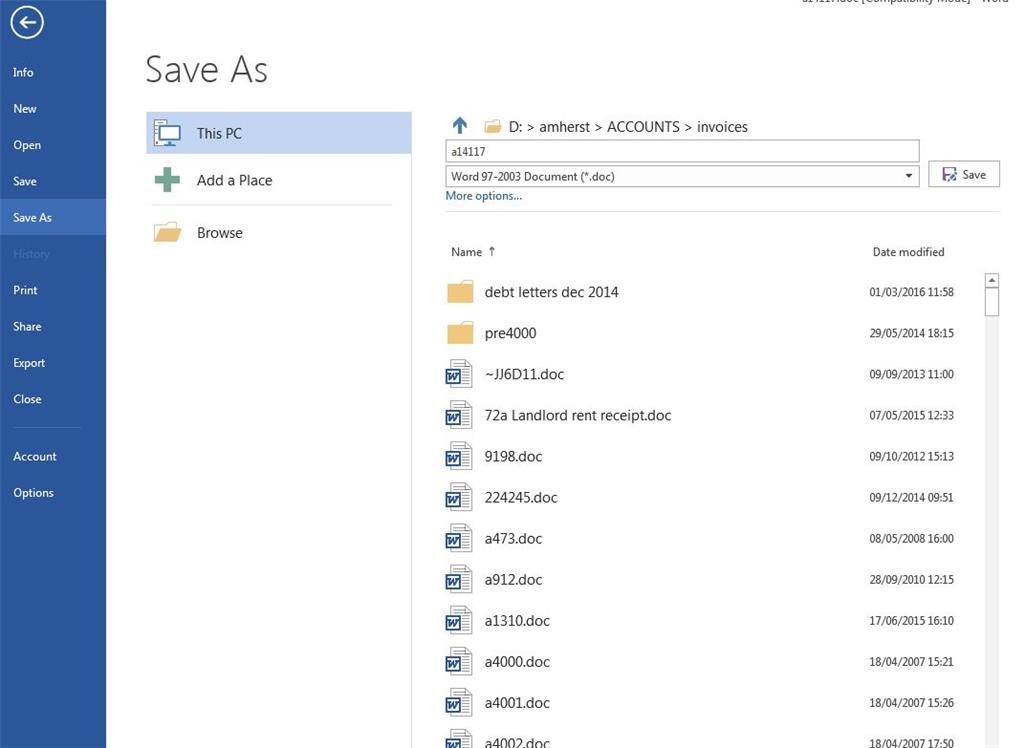Click D: in the breadcrumb path
The image size is (1024, 748).
pos(515,127)
